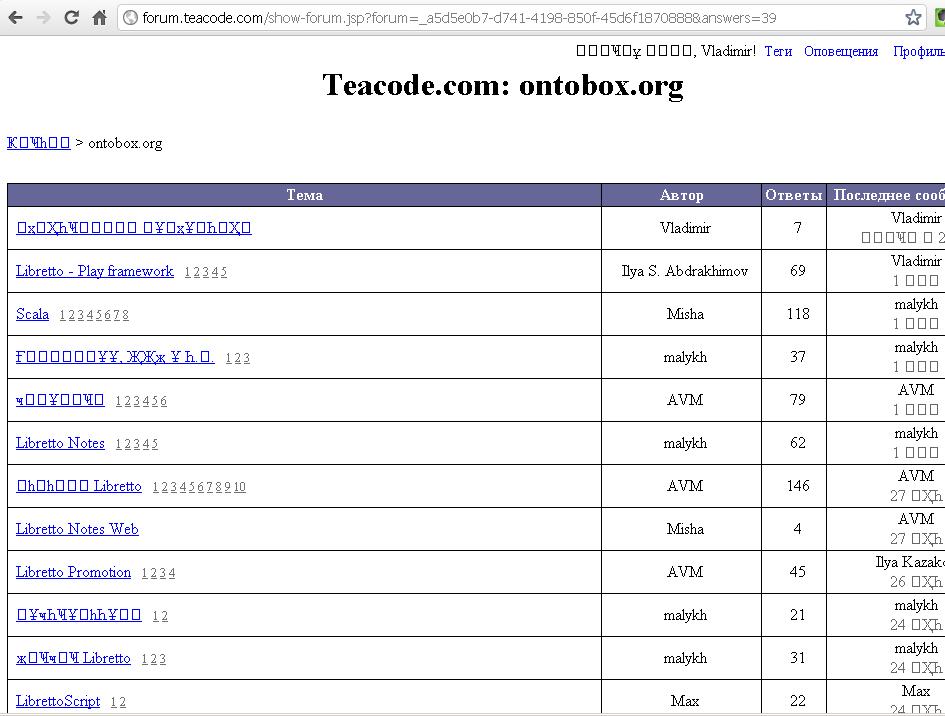Click the Ответы column header

click(x=794, y=195)
